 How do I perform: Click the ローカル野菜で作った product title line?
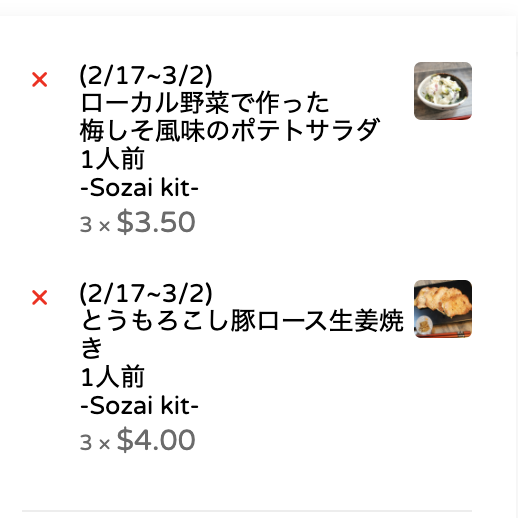[205, 103]
